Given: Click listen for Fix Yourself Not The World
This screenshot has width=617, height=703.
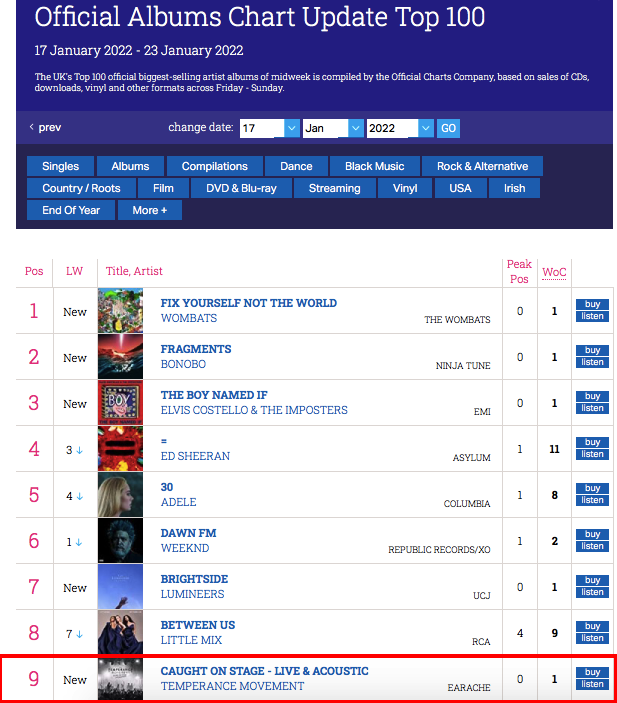Looking at the screenshot, I should [592, 317].
